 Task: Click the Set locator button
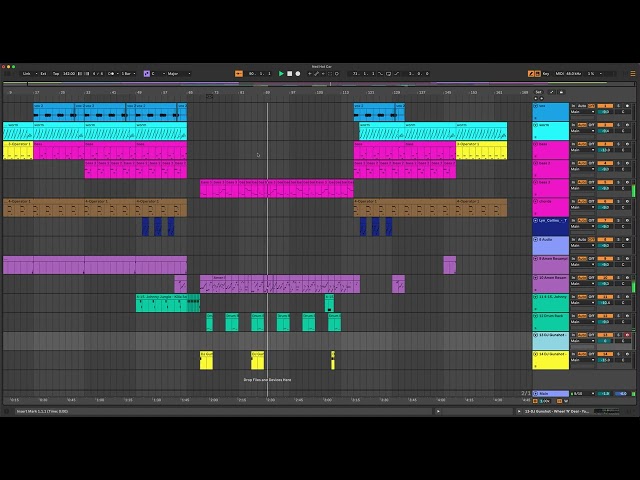pos(538,92)
